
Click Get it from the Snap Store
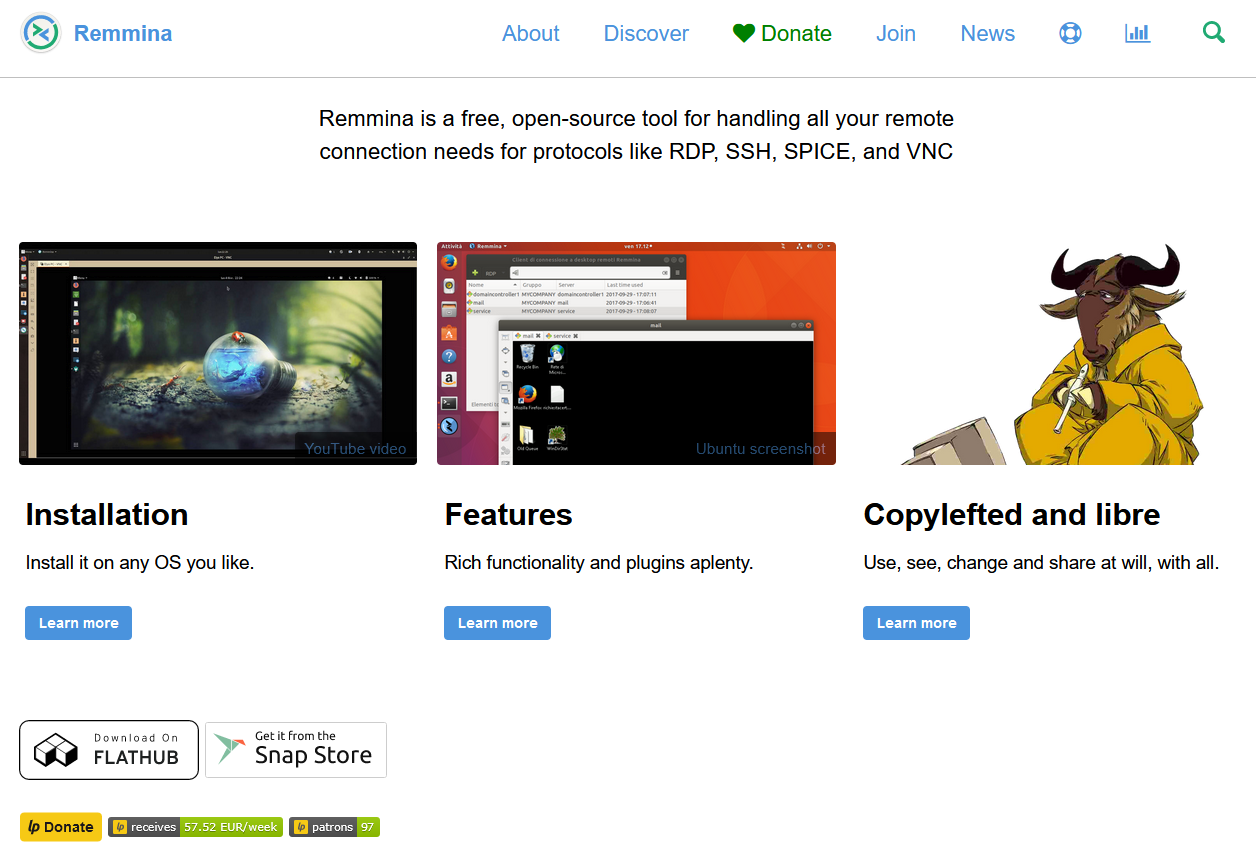pos(296,750)
